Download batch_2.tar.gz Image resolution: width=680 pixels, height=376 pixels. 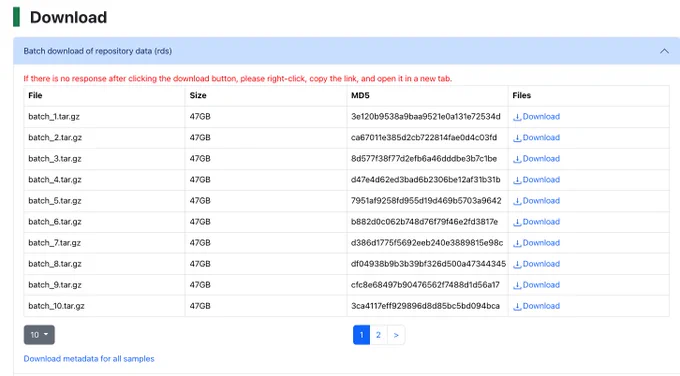pos(536,137)
